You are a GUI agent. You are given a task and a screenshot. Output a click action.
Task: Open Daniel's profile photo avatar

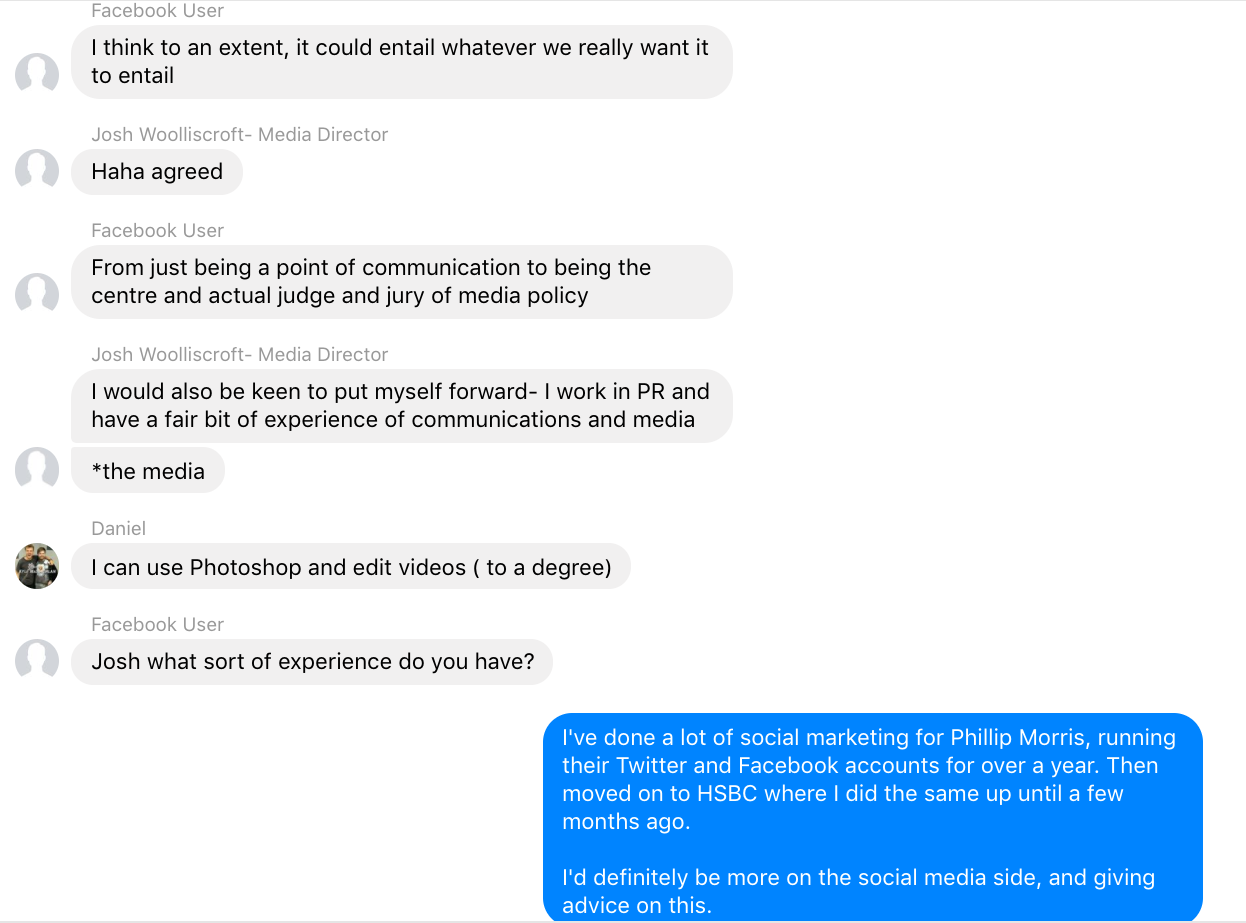(37, 566)
